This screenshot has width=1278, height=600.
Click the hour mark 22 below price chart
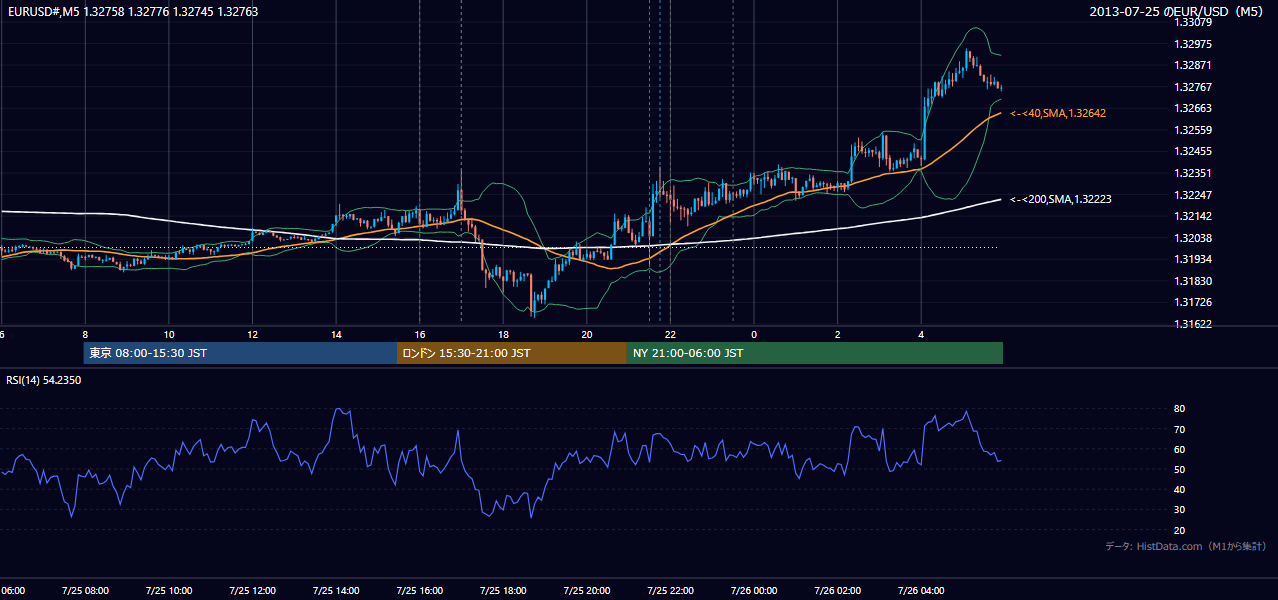(670, 335)
